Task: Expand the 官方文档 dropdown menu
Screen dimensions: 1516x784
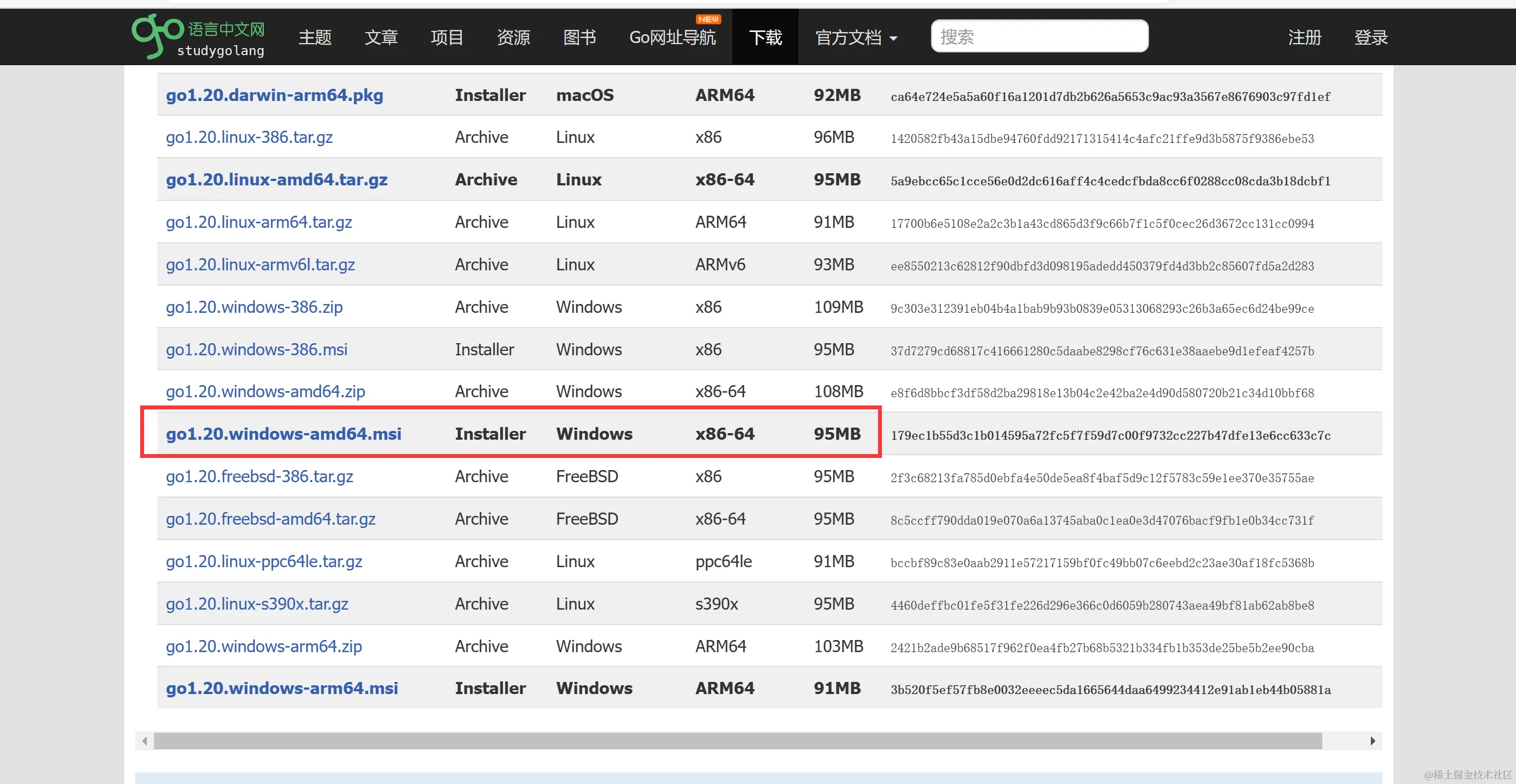Action: click(x=856, y=38)
